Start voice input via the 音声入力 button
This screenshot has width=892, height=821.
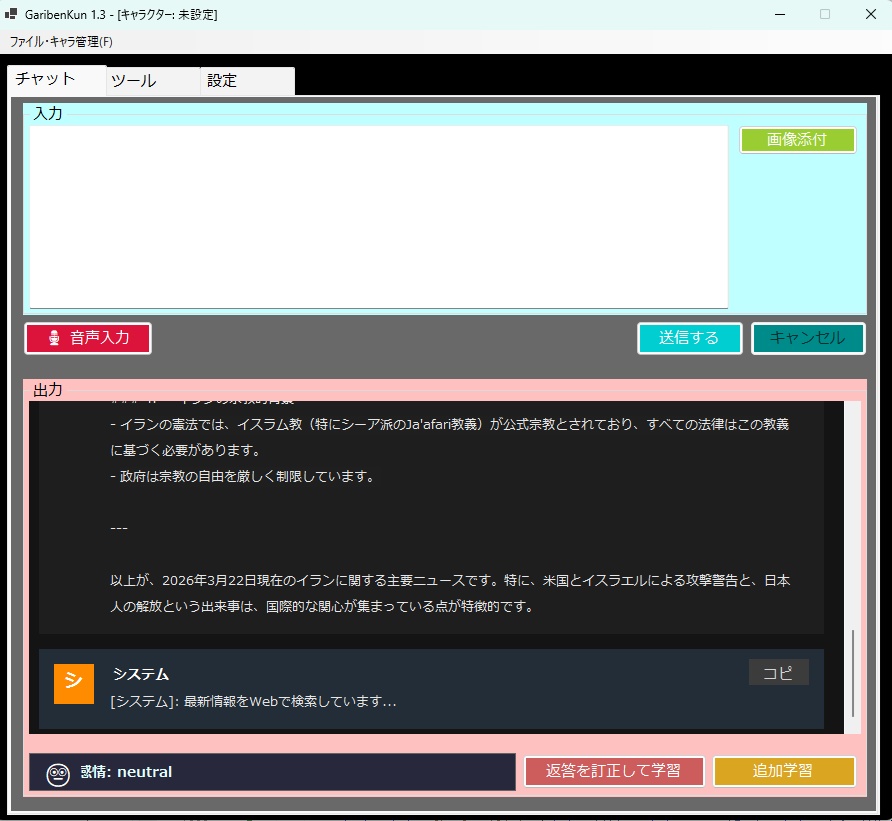87,338
